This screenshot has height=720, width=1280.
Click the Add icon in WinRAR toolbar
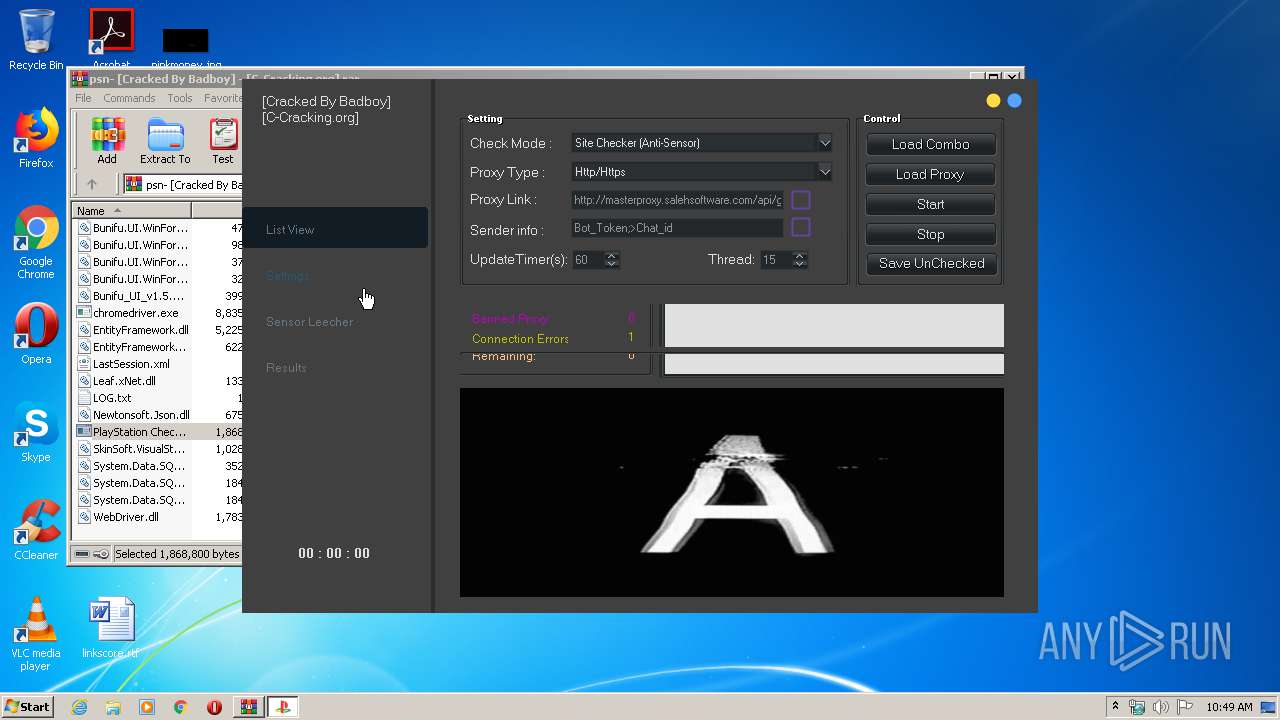(x=107, y=141)
